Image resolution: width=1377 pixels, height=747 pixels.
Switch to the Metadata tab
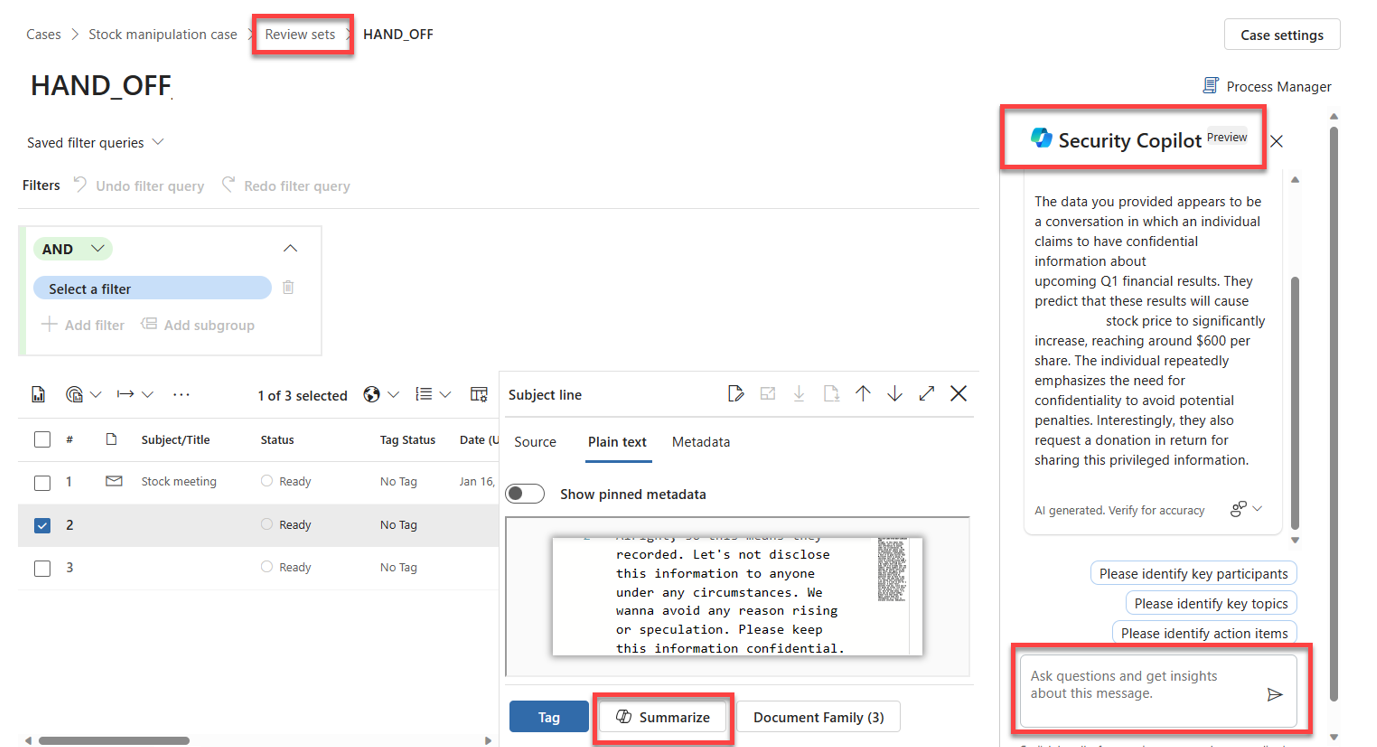click(x=701, y=442)
